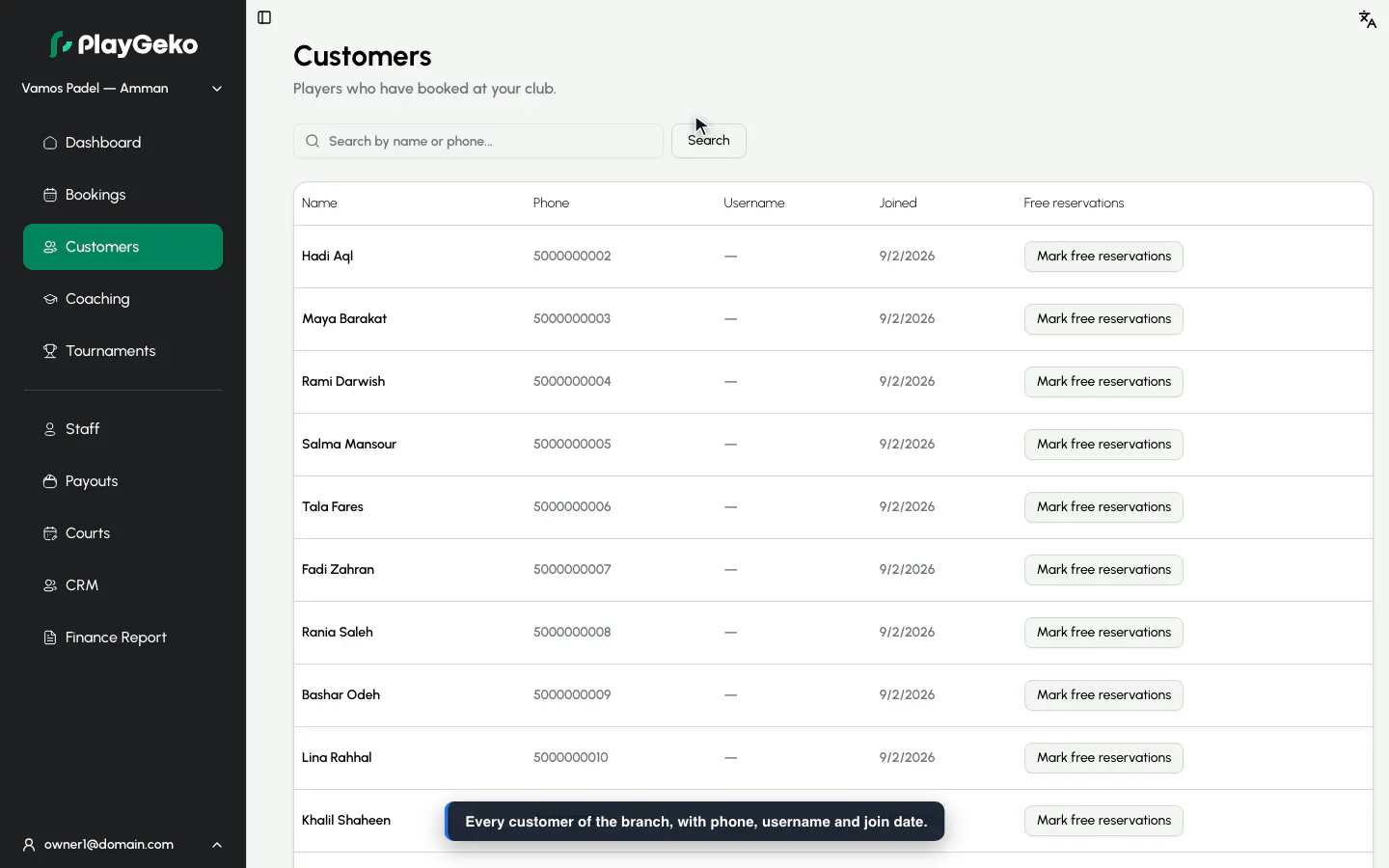Select customer name Bashar Odeh

(340, 695)
